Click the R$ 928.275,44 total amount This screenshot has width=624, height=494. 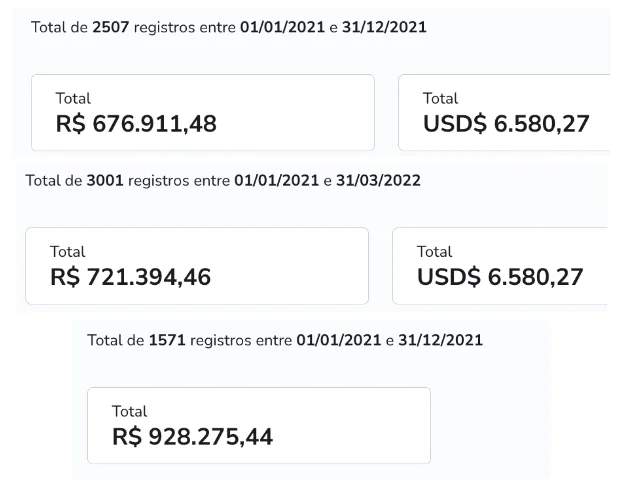[193, 437]
